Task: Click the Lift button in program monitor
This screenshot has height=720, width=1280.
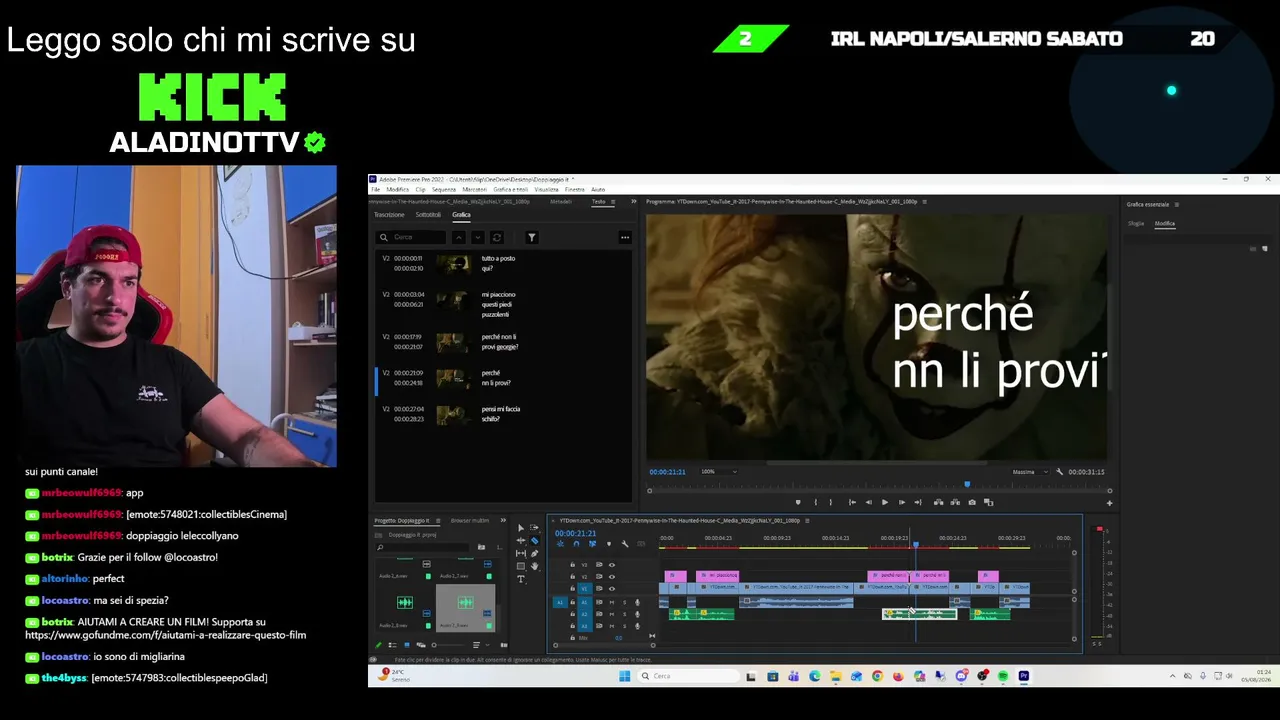Action: tap(938, 502)
